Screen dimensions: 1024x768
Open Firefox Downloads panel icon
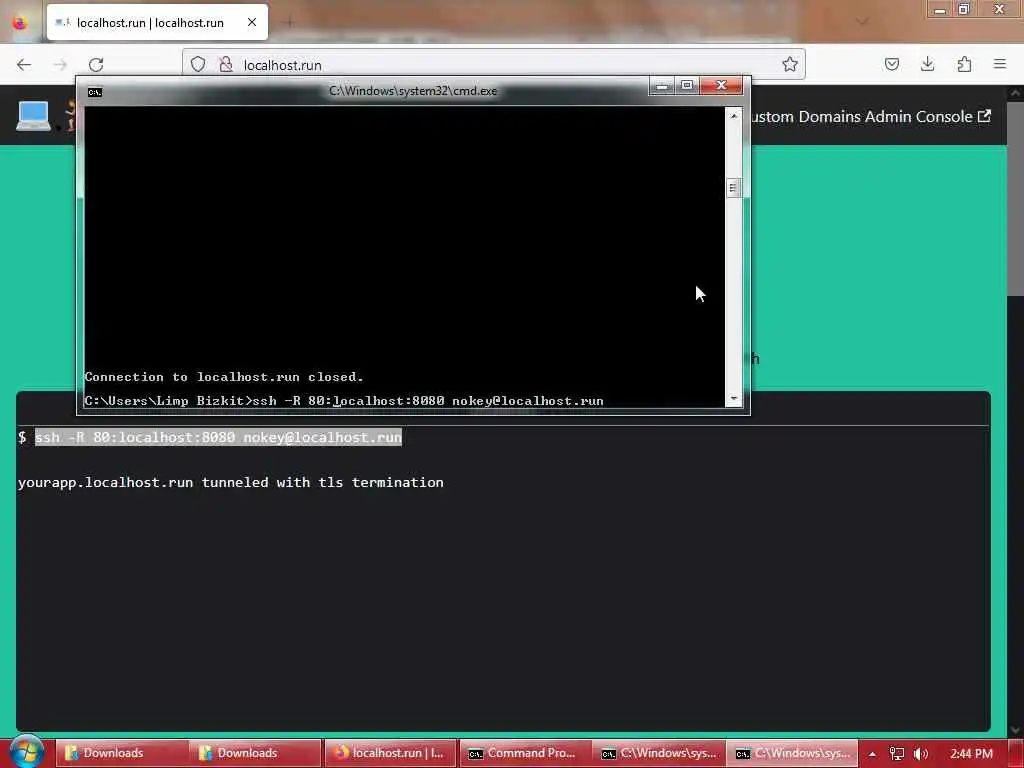(x=927, y=64)
